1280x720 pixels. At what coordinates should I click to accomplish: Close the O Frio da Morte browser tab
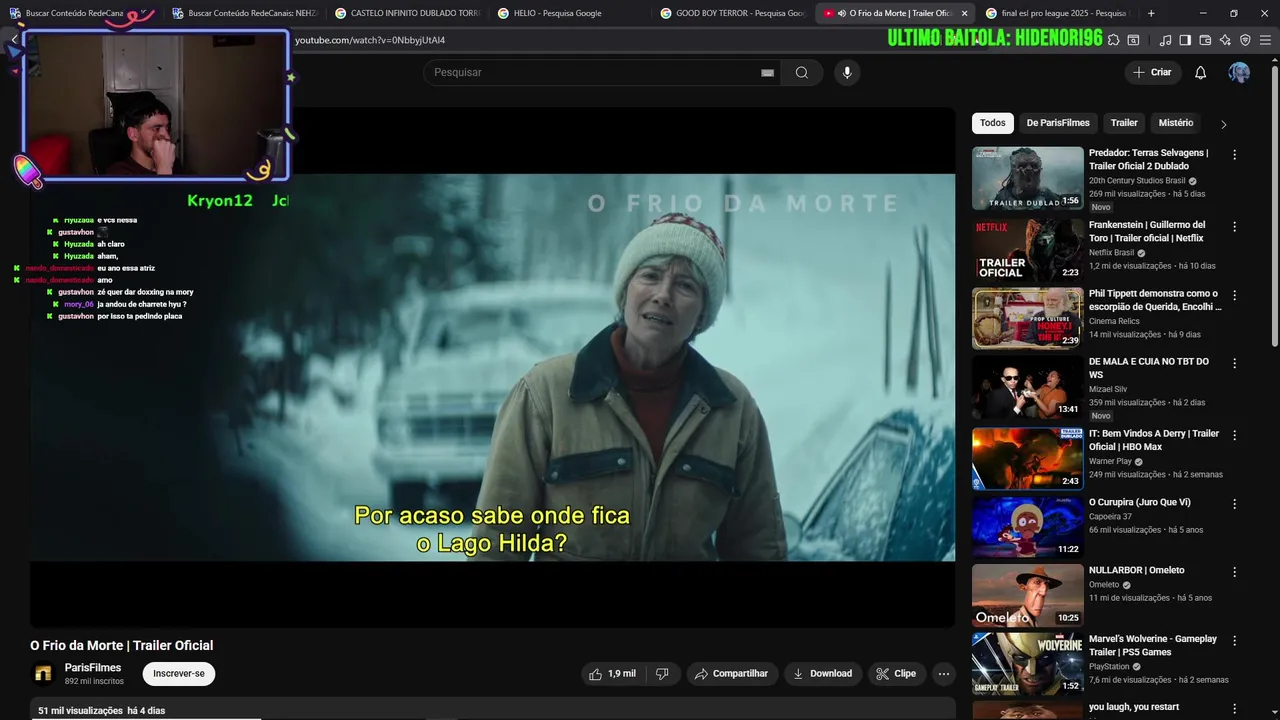click(964, 13)
